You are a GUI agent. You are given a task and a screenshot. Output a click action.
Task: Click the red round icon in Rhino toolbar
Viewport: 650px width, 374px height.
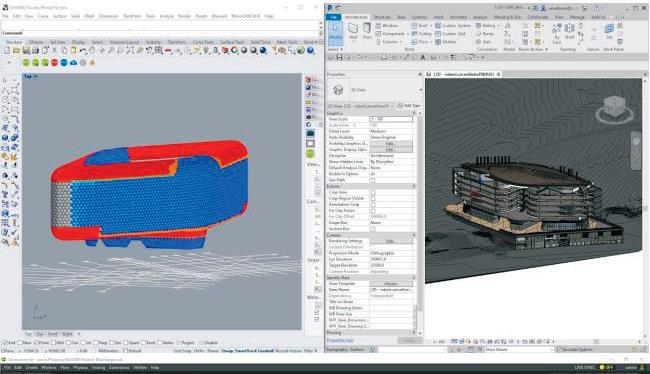(x=54, y=63)
